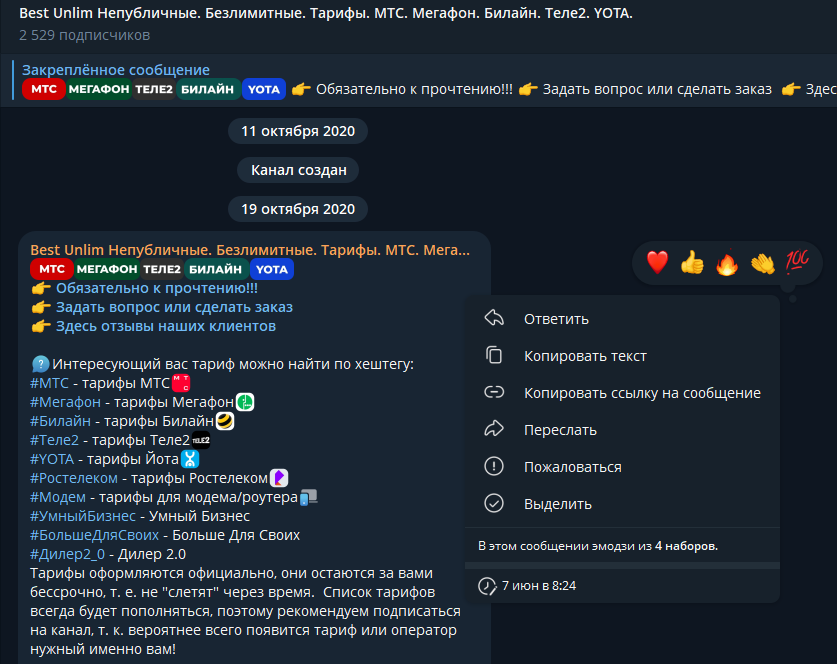This screenshot has height=664, width=837.
Task: Click the forward arrow icon next to Переслать
Action: click(494, 429)
